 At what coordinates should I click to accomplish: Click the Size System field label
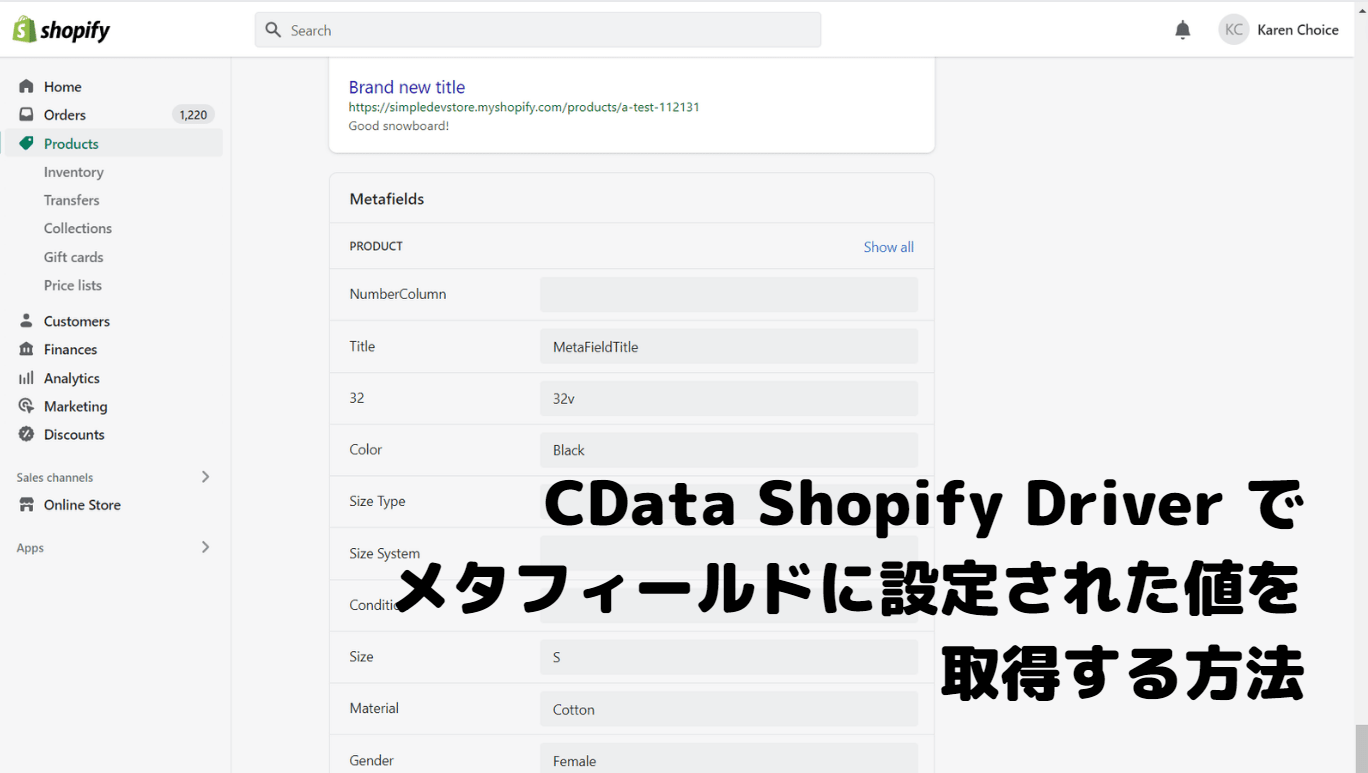point(385,553)
